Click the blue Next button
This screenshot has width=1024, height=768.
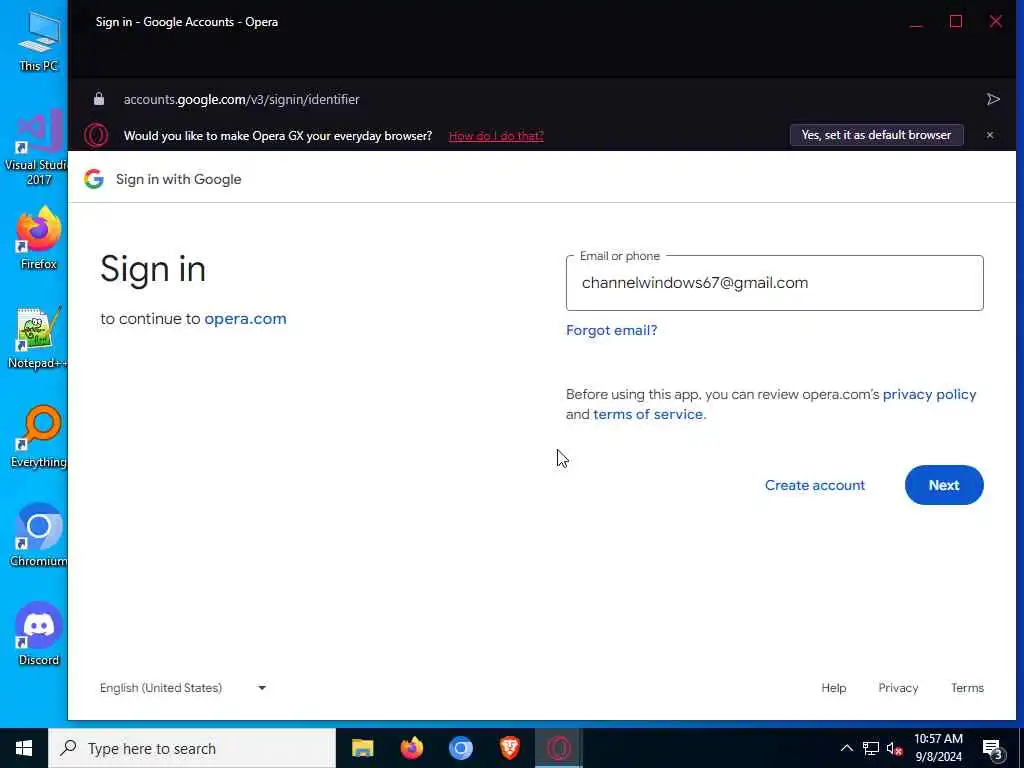[944, 485]
